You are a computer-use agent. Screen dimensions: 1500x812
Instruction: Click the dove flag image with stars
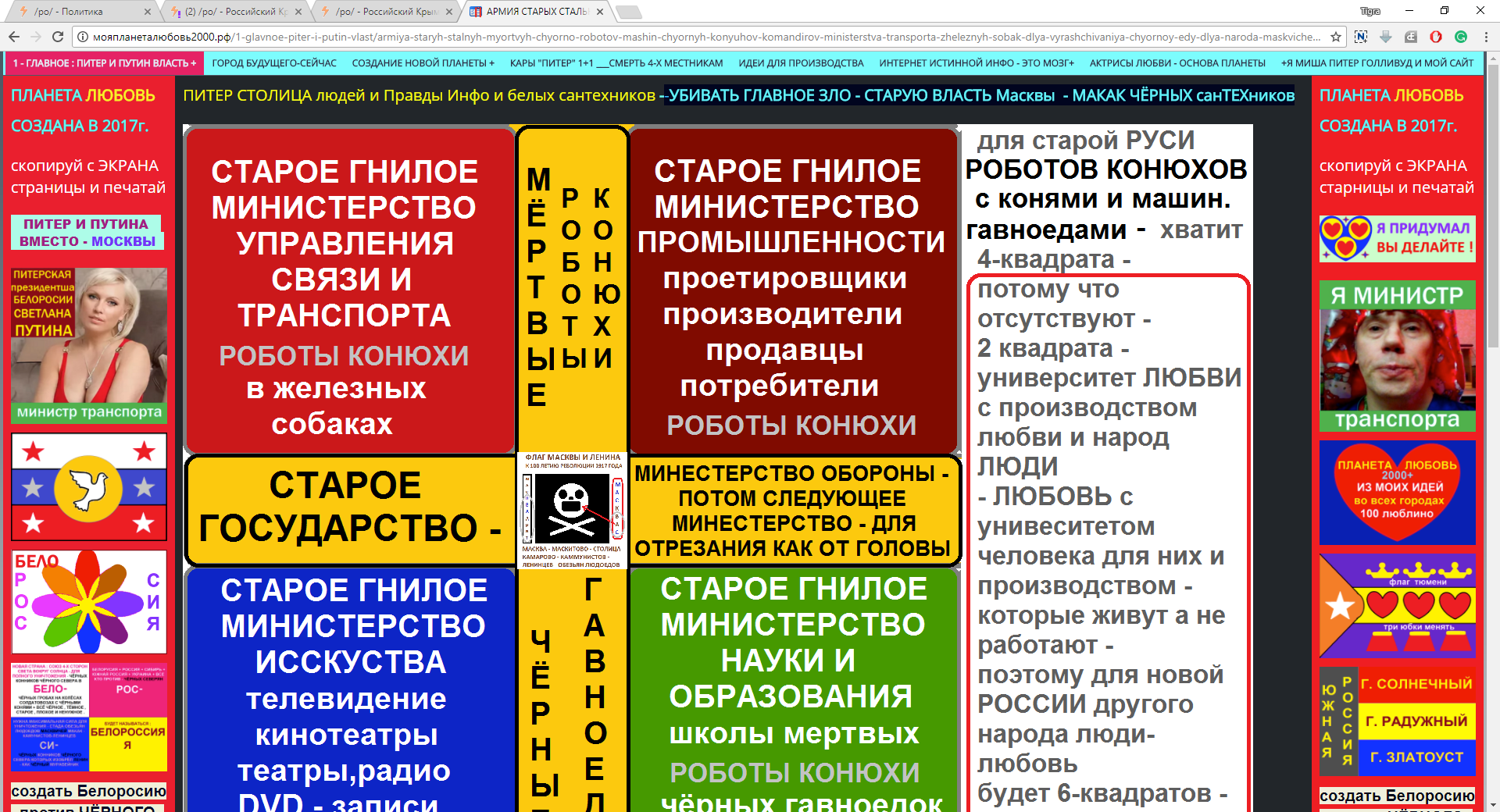tap(89, 487)
